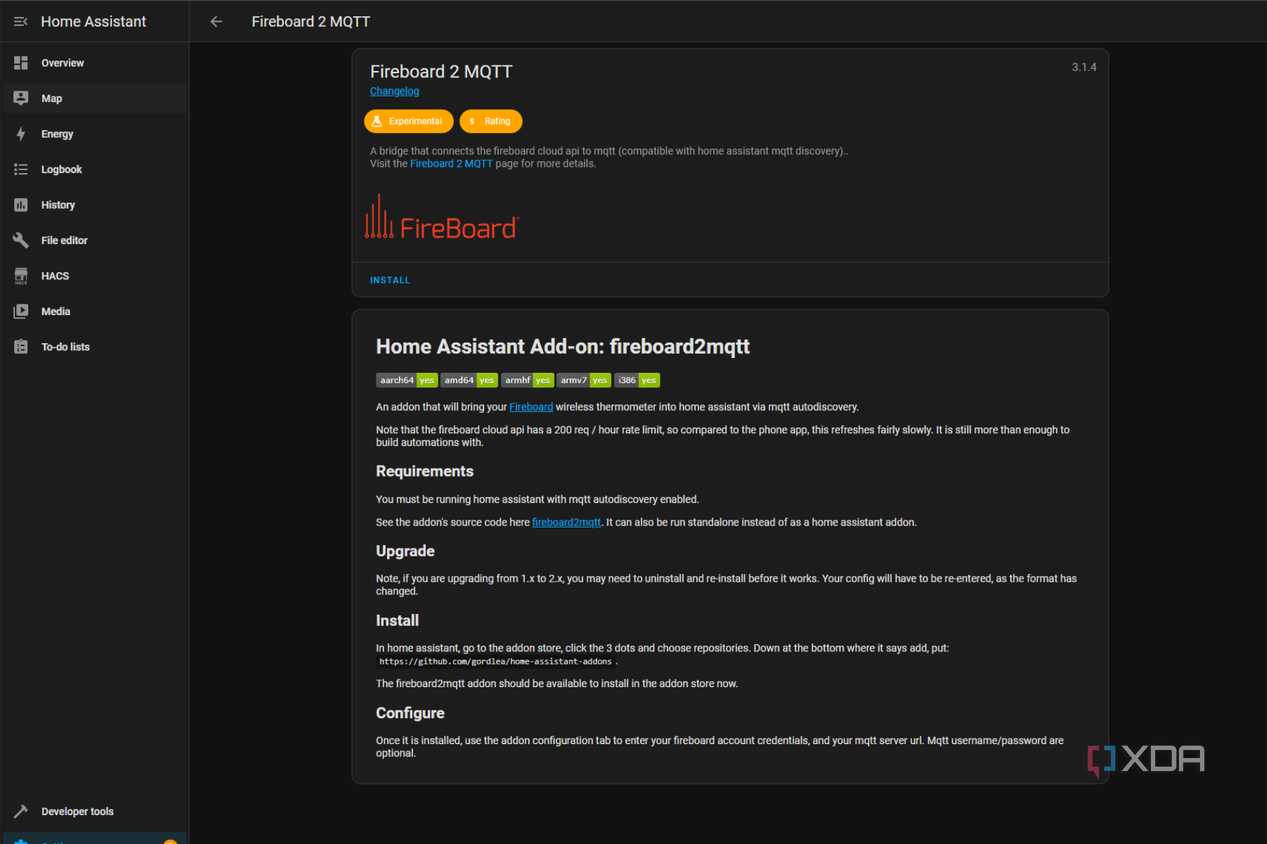Click the Map icon in sidebar
This screenshot has height=844, width=1267.
(x=21, y=98)
